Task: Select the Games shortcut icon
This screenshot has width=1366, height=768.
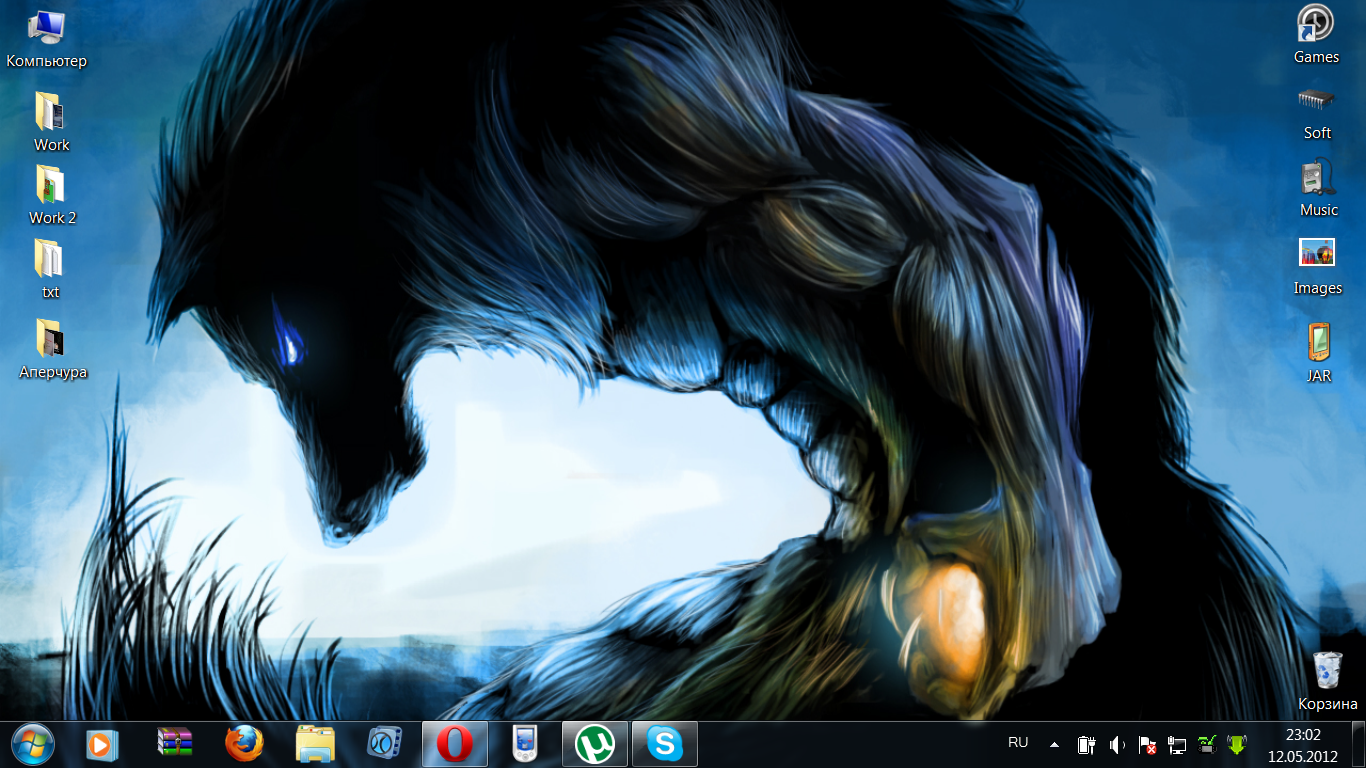Action: [x=1316, y=35]
